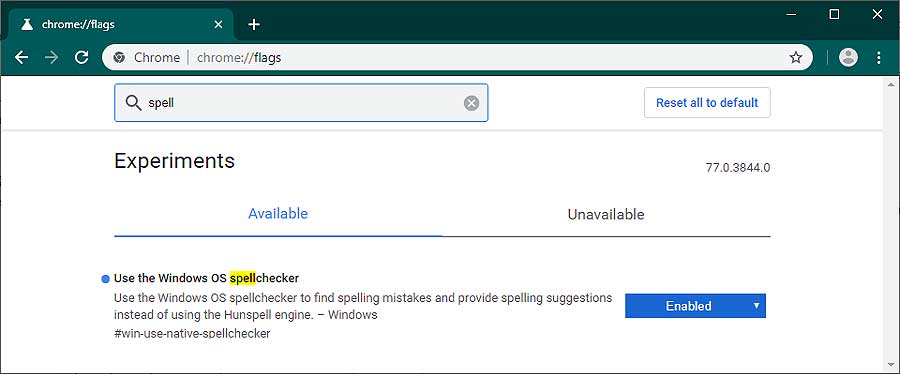Open a new tab with the plus icon
The image size is (900, 377).
[x=254, y=25]
